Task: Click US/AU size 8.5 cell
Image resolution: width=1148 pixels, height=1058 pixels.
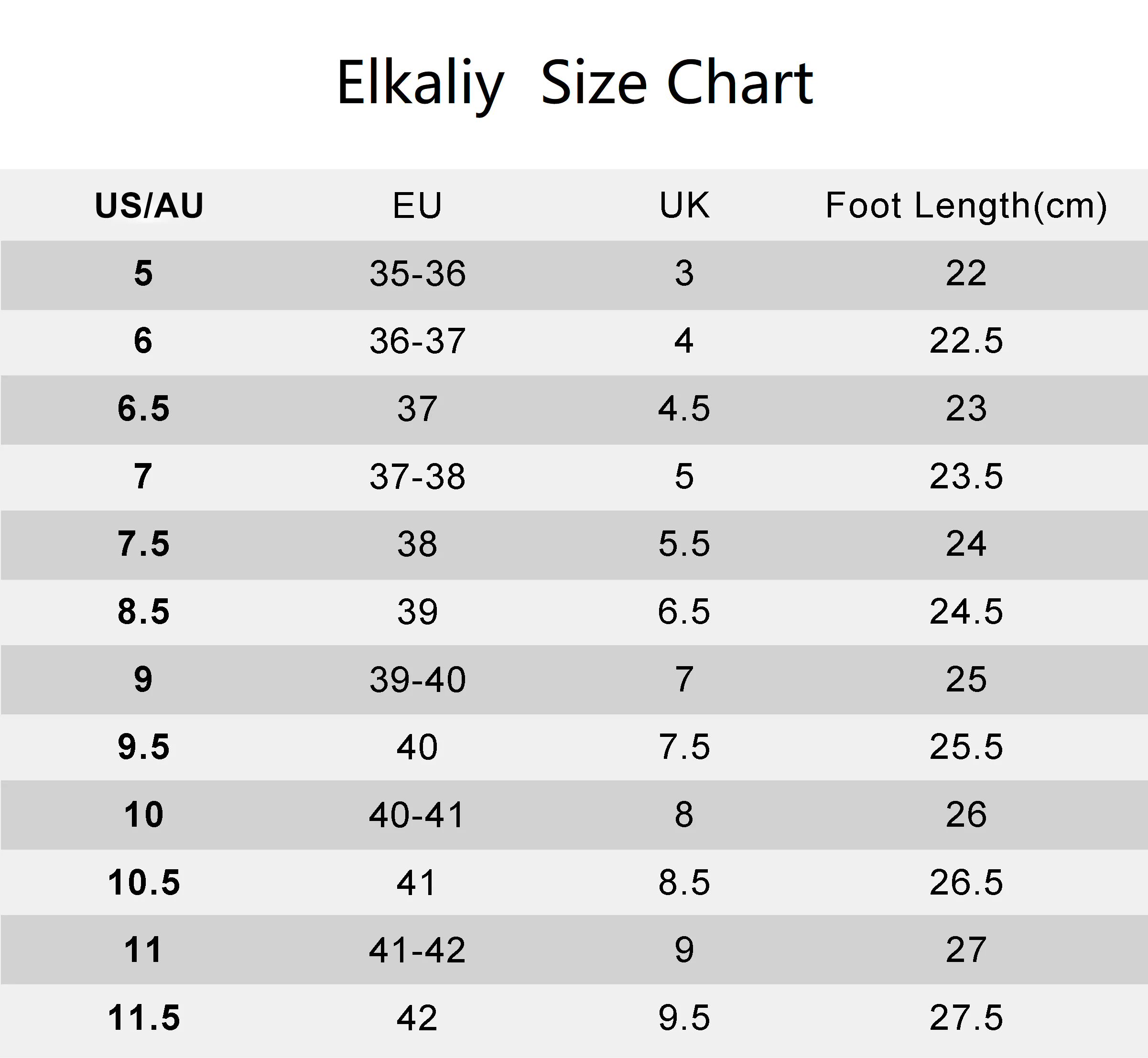Action: [144, 612]
